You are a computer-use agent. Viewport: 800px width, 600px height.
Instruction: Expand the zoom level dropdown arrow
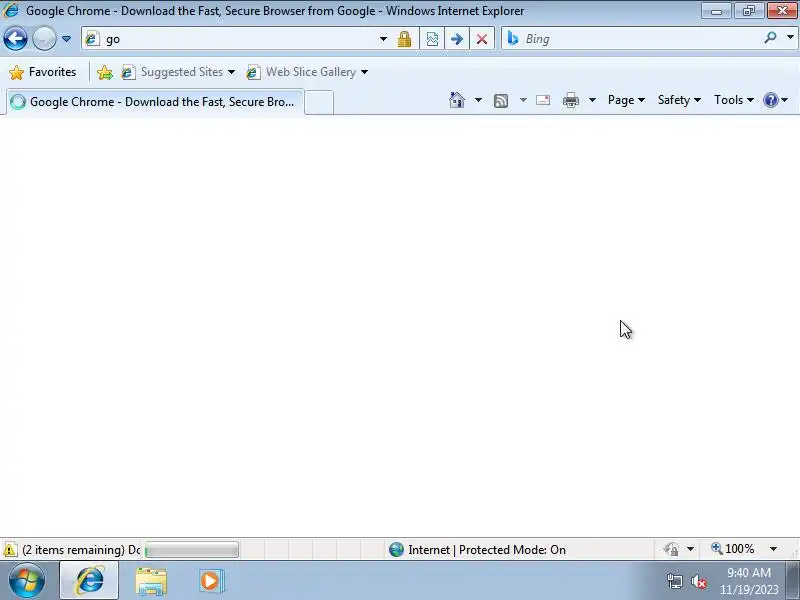pyautogui.click(x=773, y=549)
